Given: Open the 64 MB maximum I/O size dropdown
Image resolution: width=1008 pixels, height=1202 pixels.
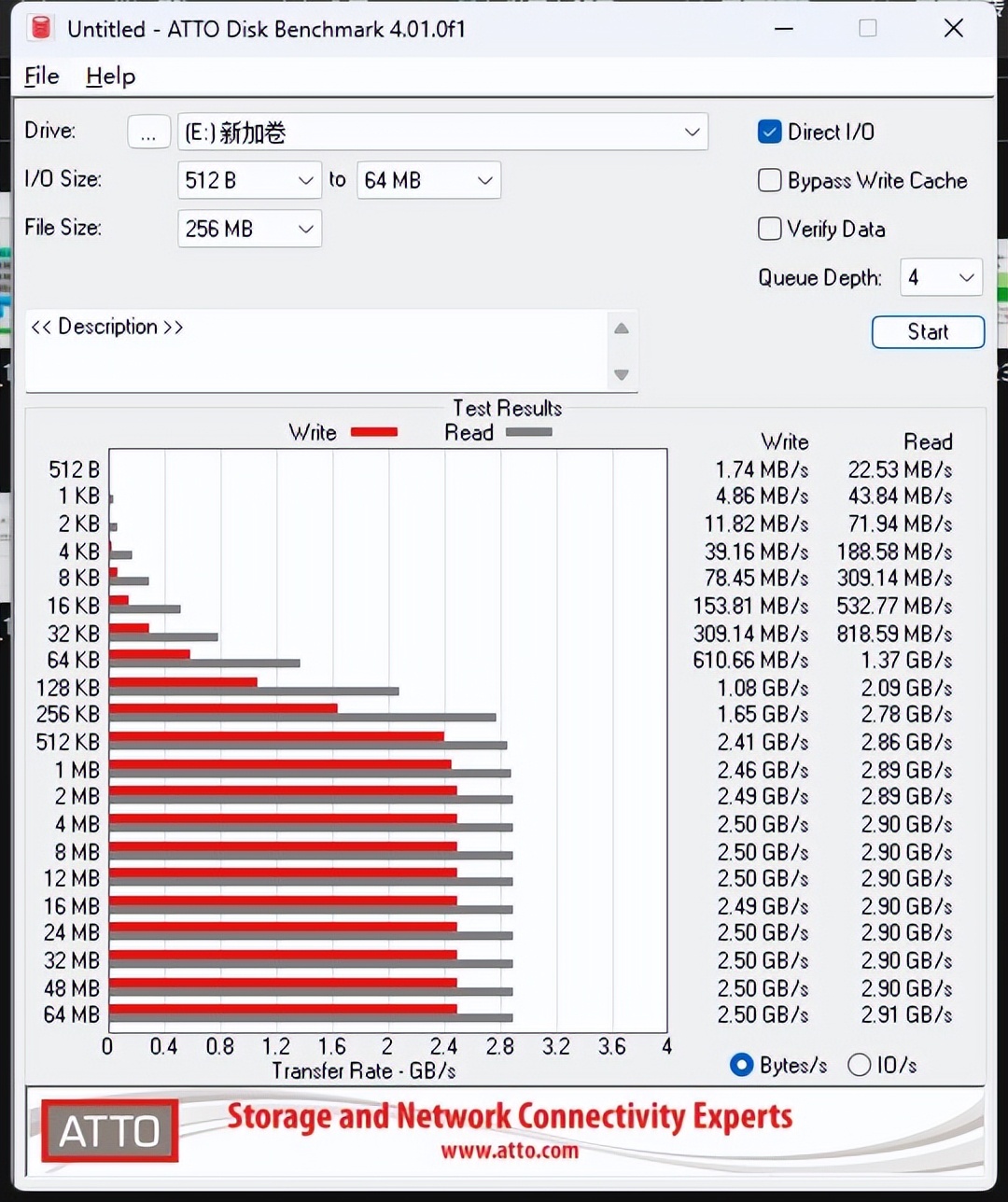Looking at the screenshot, I should coord(428,180).
